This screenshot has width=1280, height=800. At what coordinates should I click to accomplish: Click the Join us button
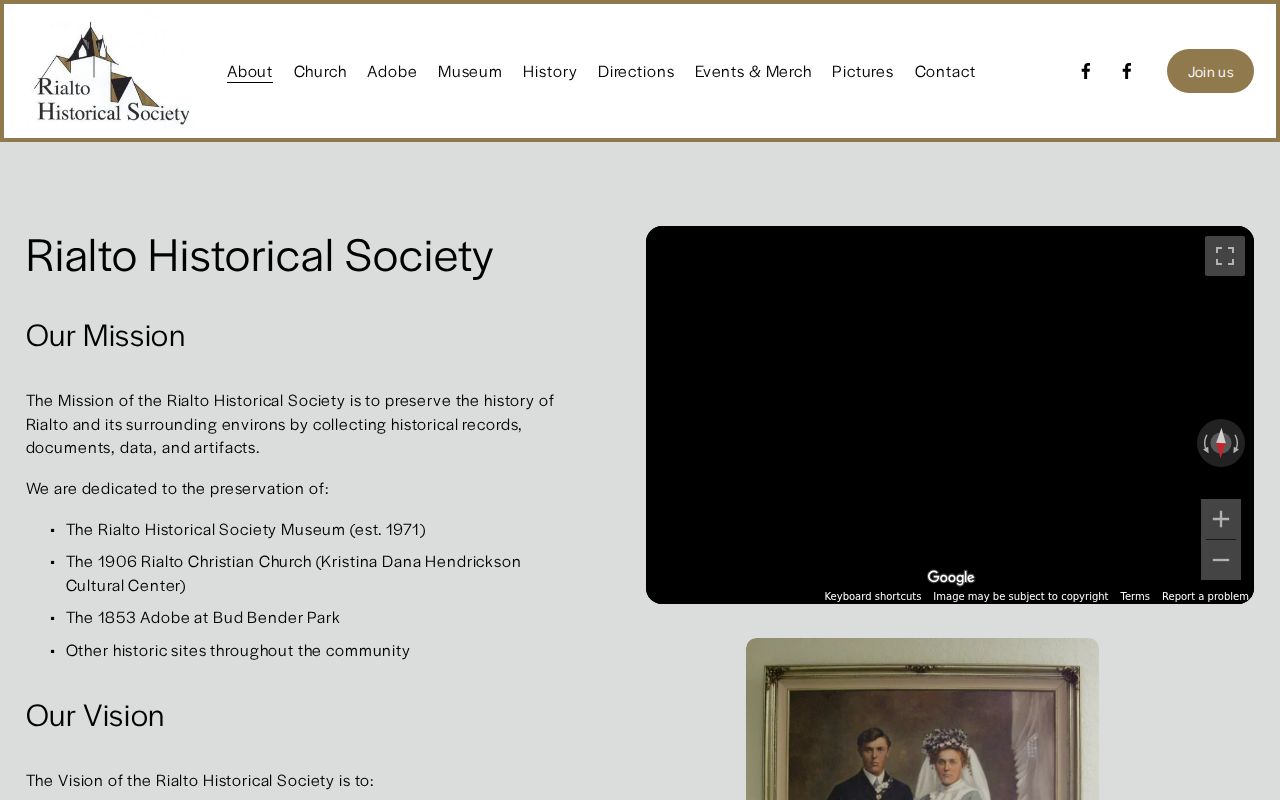[x=1210, y=71]
